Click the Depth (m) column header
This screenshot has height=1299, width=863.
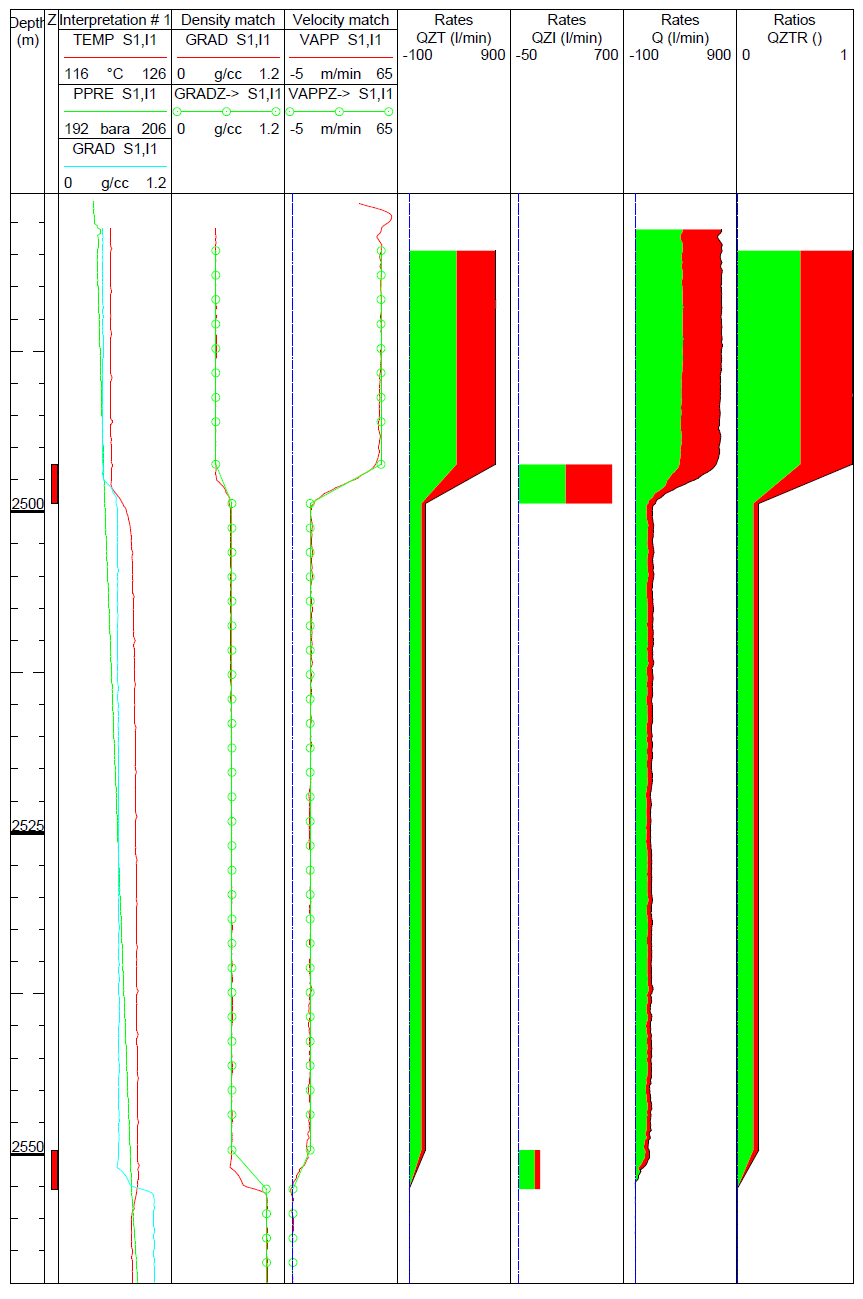[27, 30]
